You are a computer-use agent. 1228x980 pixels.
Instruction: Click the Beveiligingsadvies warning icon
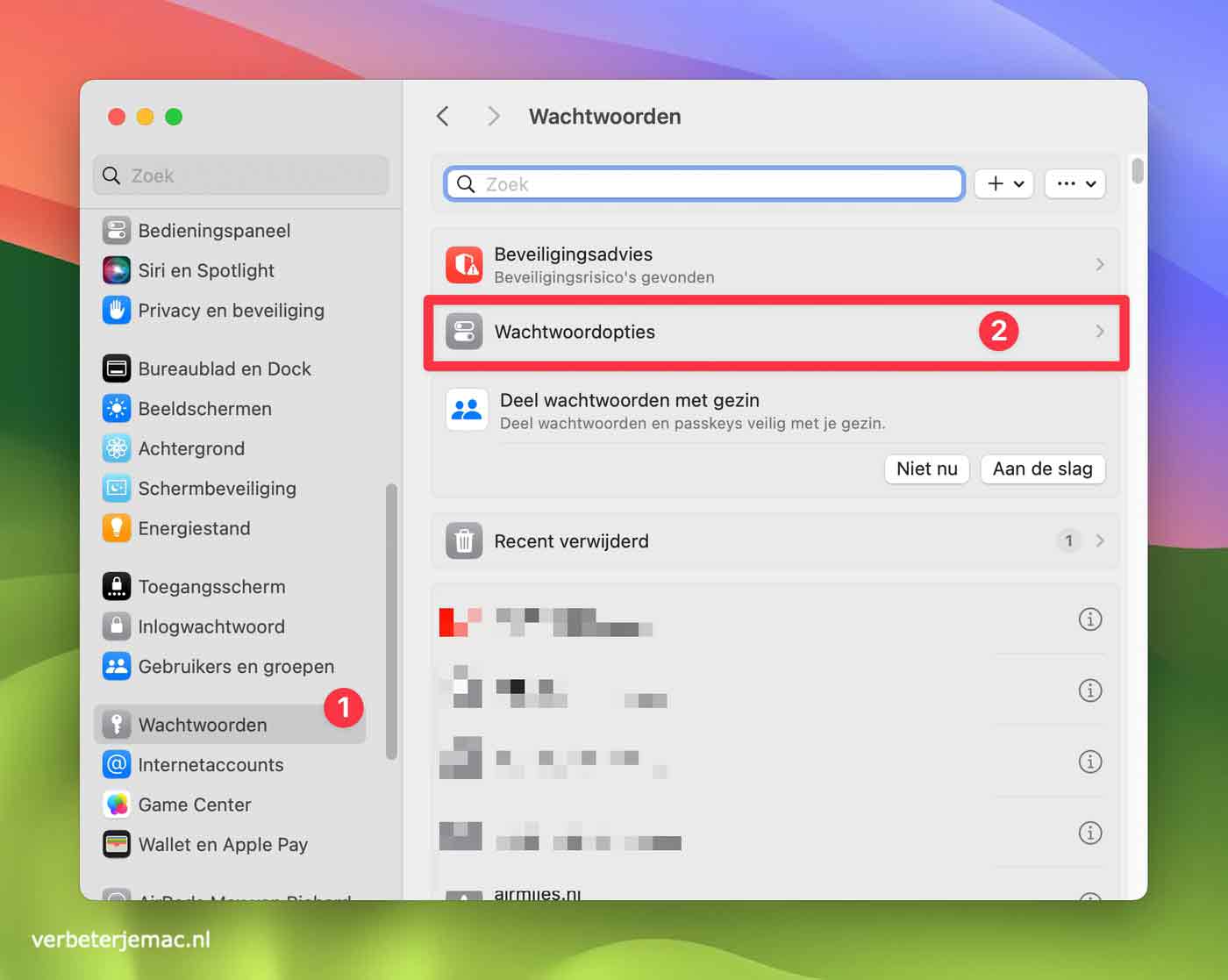464,264
